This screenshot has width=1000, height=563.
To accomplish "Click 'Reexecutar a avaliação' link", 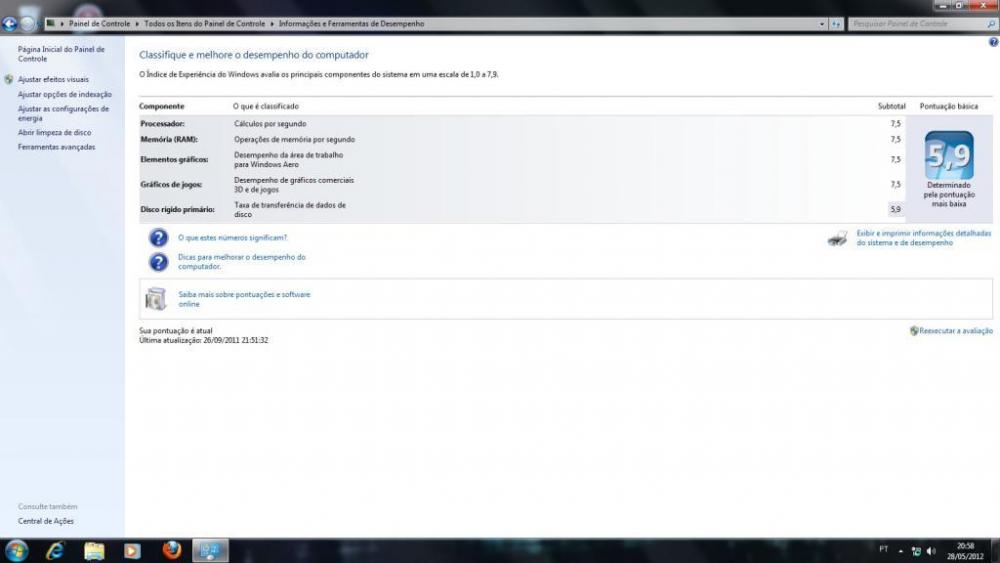I will point(956,330).
